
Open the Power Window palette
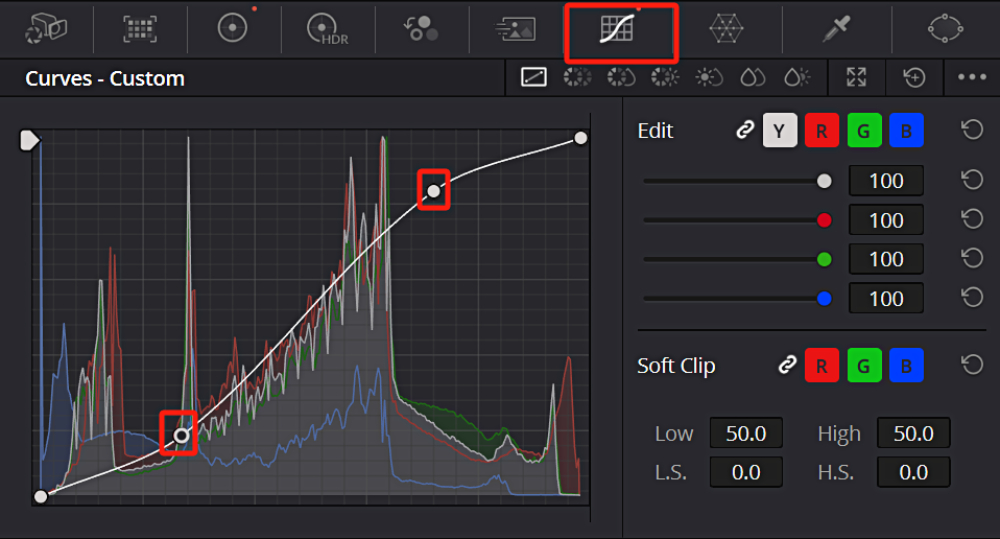[945, 29]
